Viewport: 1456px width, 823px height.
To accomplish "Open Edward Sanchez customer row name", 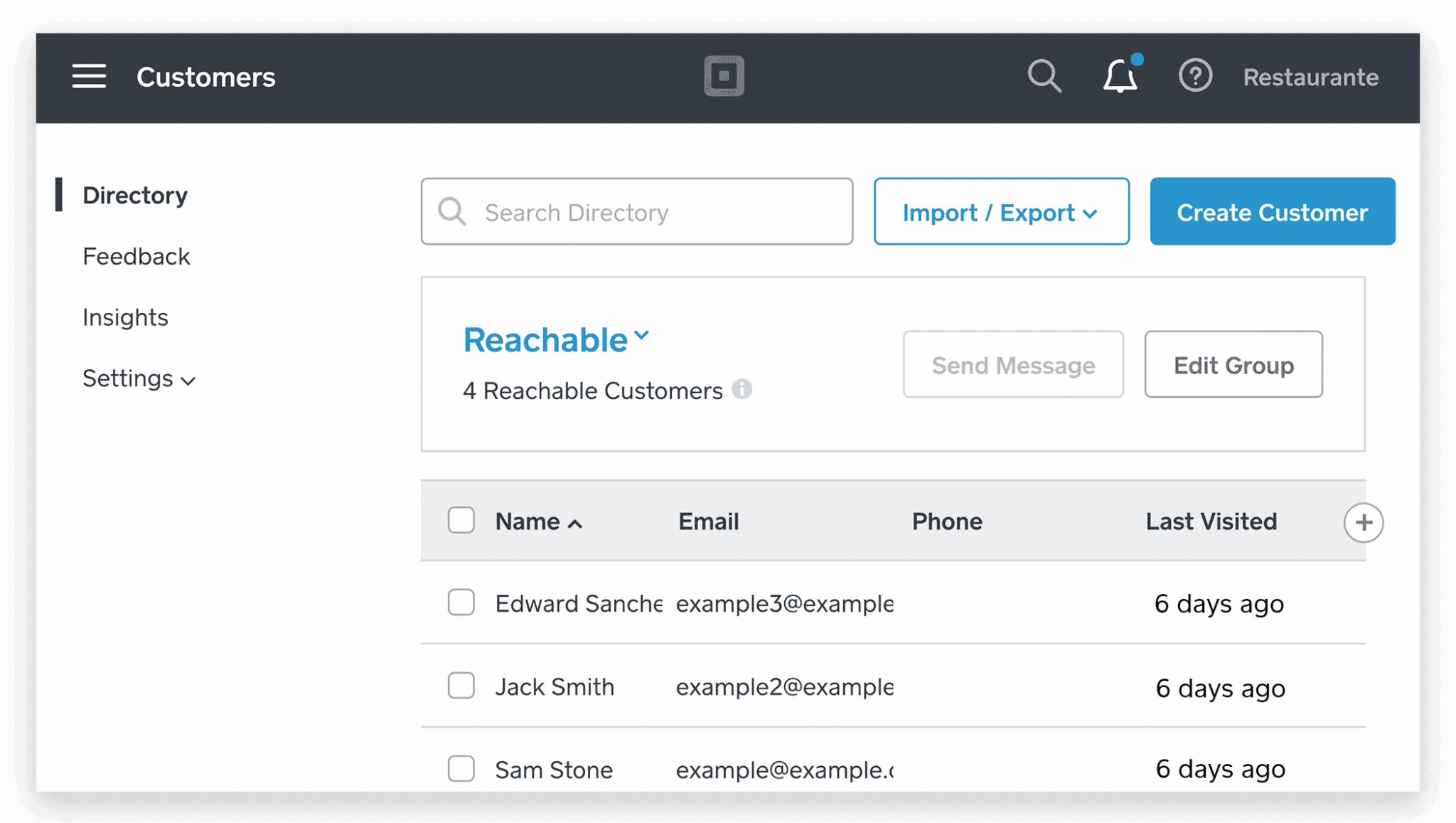I will pyautogui.click(x=579, y=603).
